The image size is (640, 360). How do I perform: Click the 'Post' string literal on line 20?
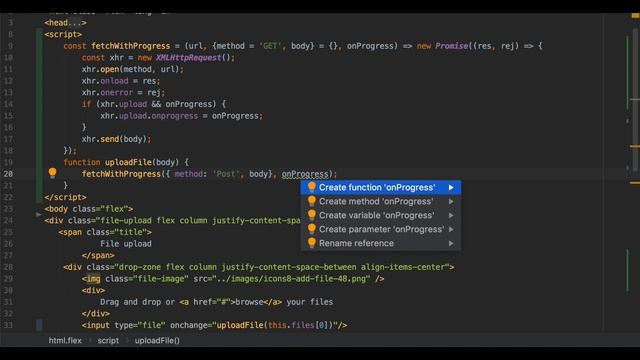tap(226, 174)
